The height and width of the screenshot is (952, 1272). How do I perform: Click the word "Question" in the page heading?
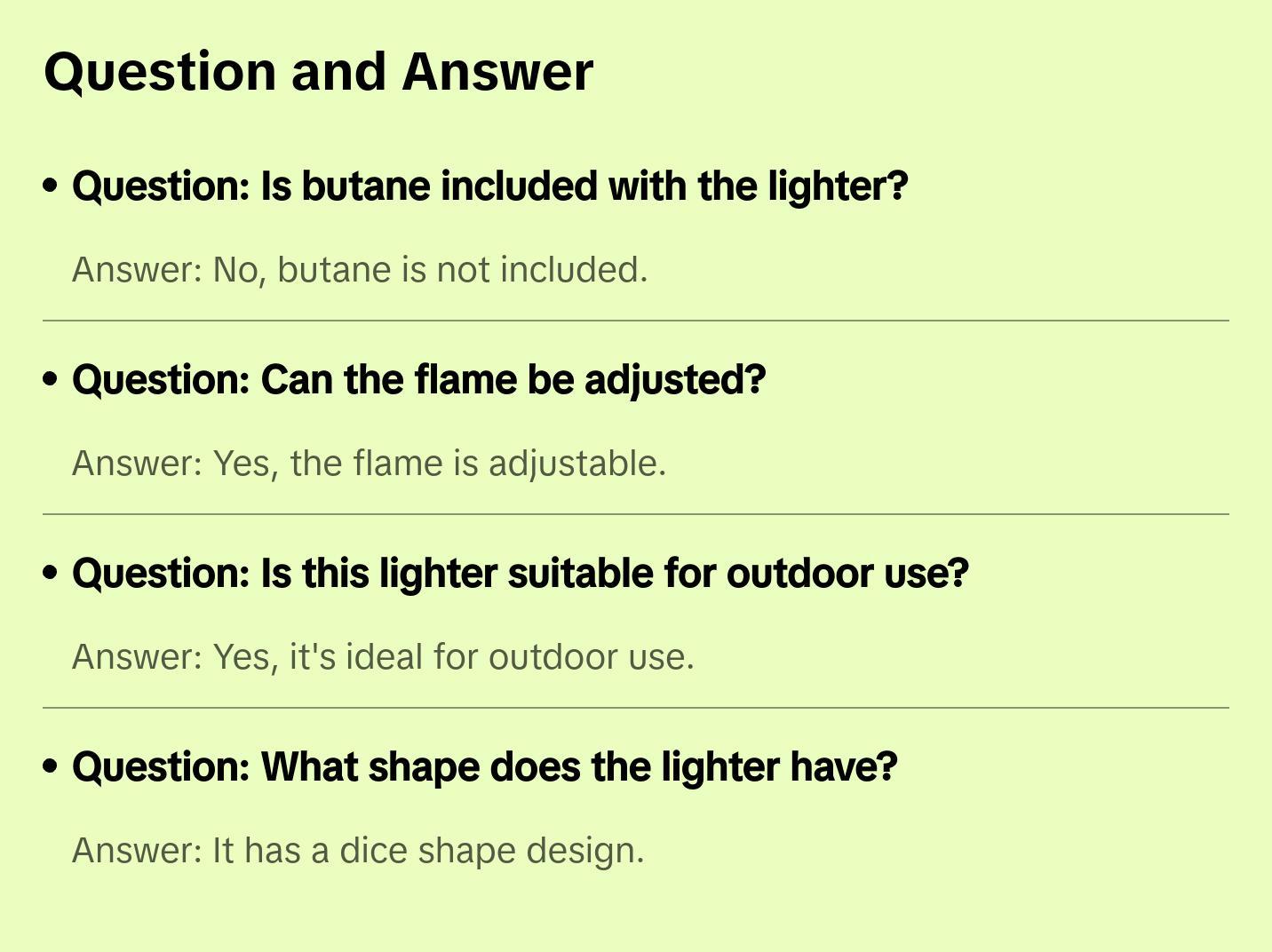160,72
